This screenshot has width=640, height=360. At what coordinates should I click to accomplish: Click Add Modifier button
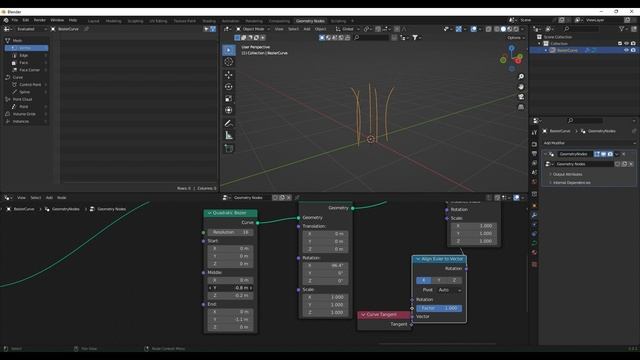588,143
